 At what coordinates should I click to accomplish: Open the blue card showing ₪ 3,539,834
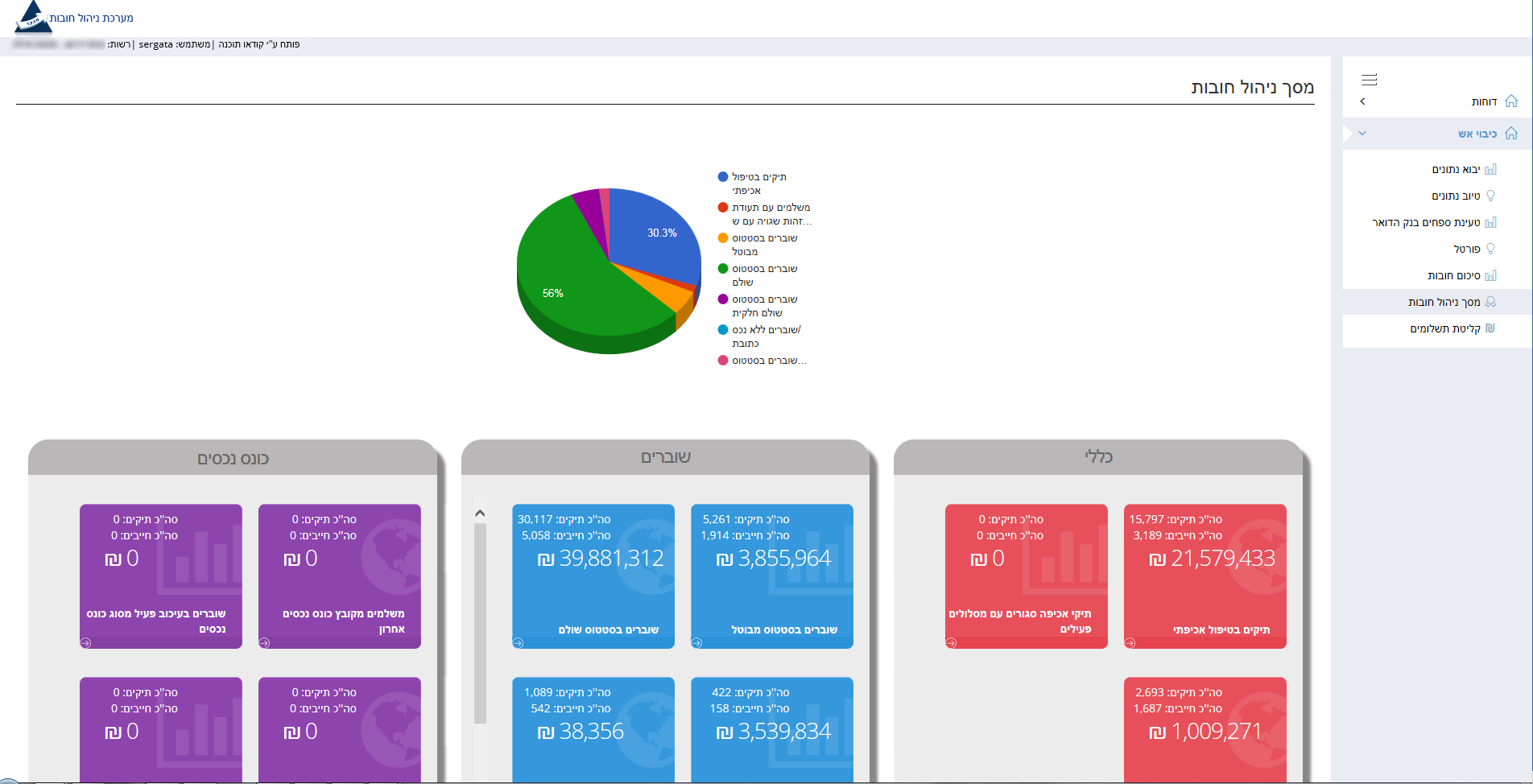click(x=772, y=729)
